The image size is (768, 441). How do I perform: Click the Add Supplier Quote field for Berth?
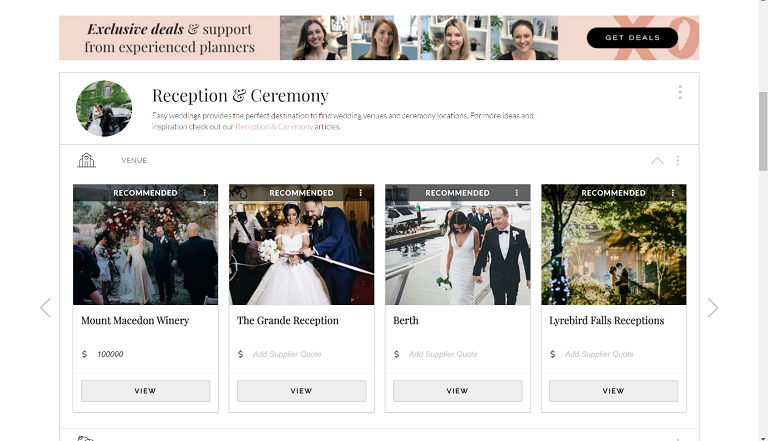pyautogui.click(x=443, y=354)
